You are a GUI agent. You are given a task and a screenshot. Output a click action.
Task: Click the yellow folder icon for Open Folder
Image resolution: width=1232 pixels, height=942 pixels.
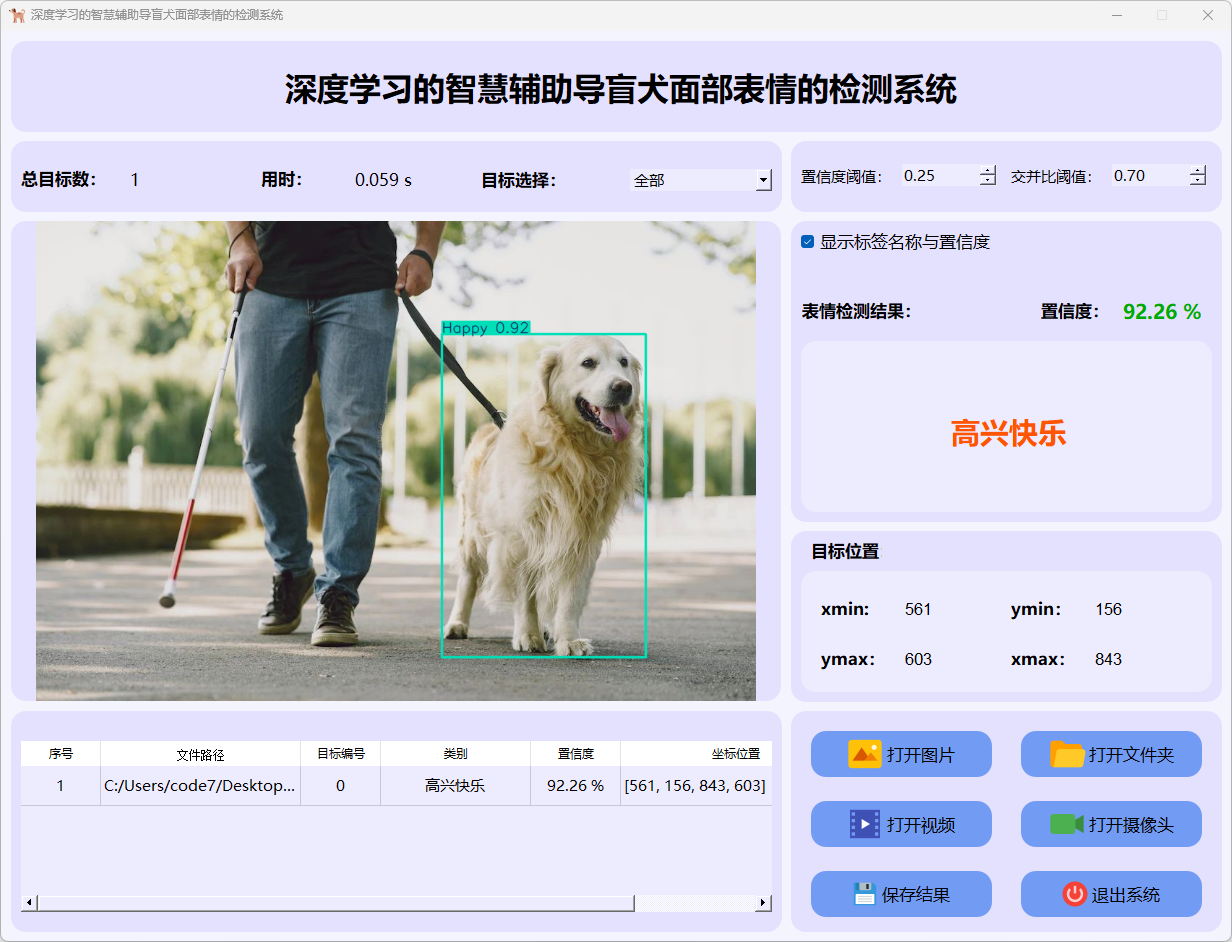point(1067,754)
